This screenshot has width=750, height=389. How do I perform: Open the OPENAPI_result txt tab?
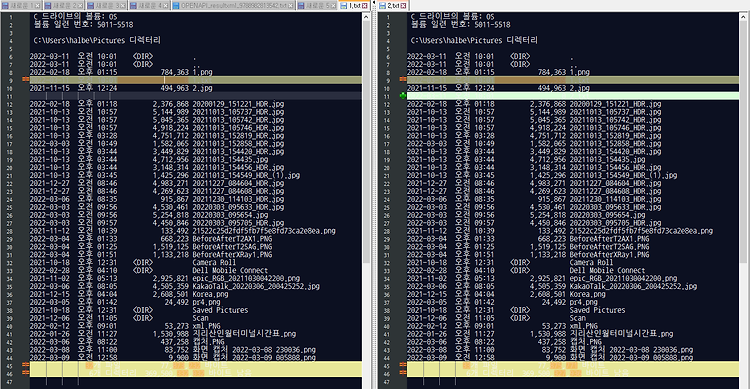tap(233, 5)
